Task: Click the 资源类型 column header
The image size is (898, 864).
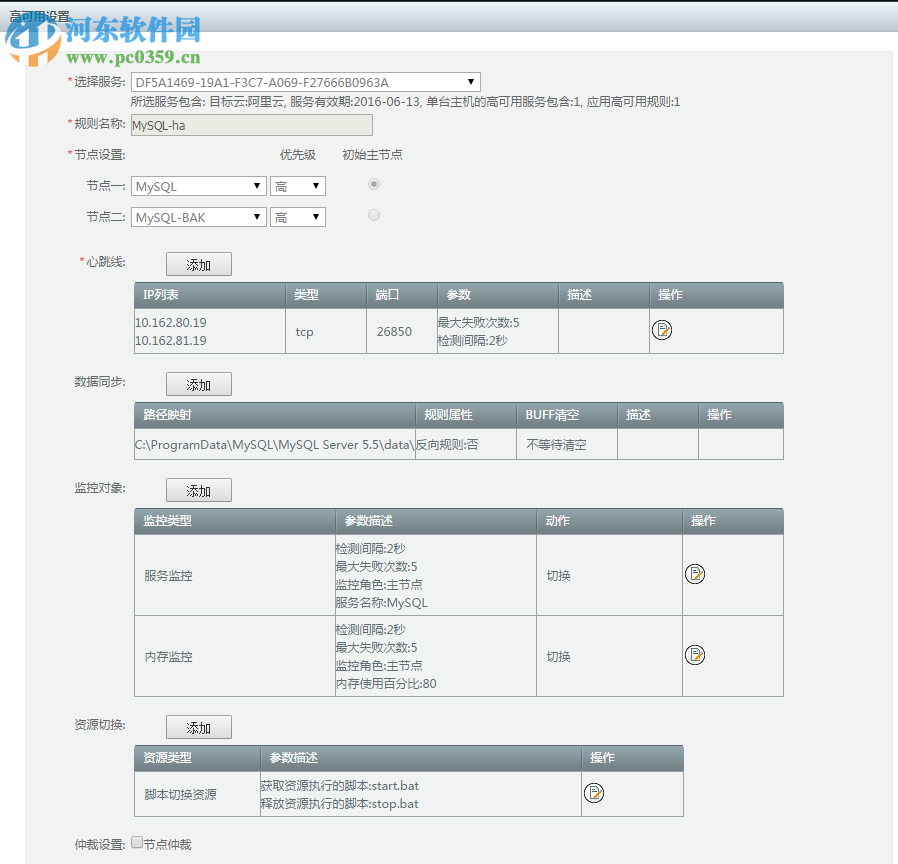Action: click(x=198, y=758)
